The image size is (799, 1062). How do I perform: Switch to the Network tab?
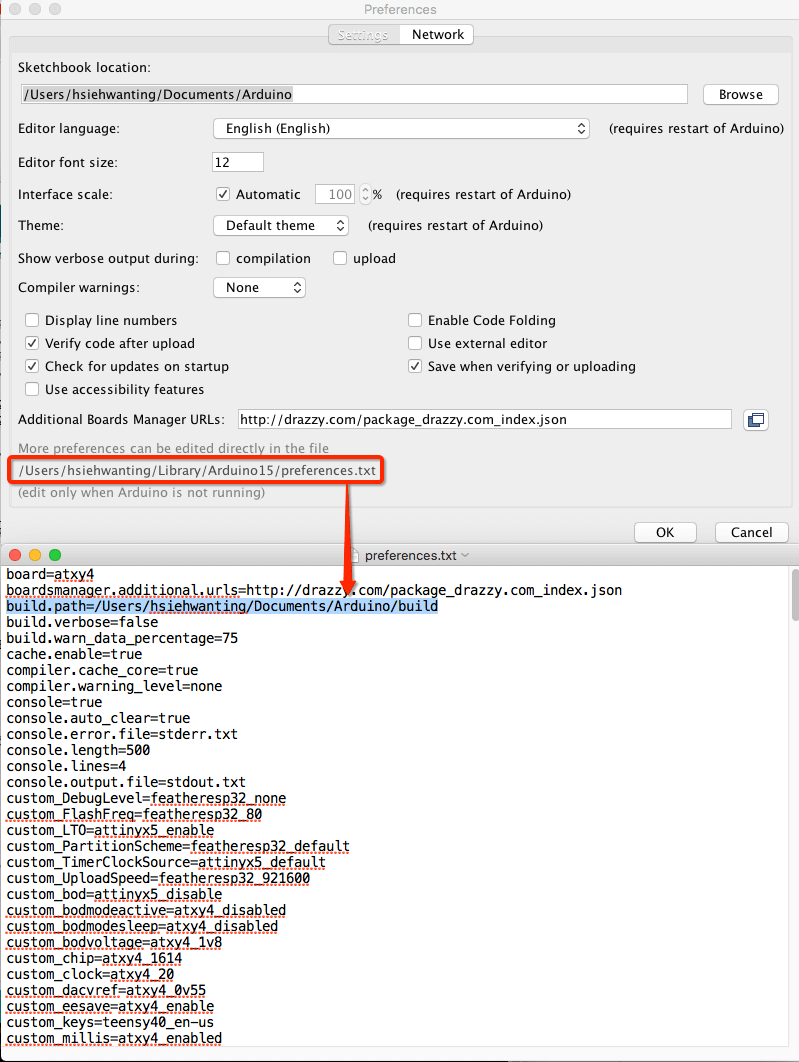pyautogui.click(x=437, y=35)
